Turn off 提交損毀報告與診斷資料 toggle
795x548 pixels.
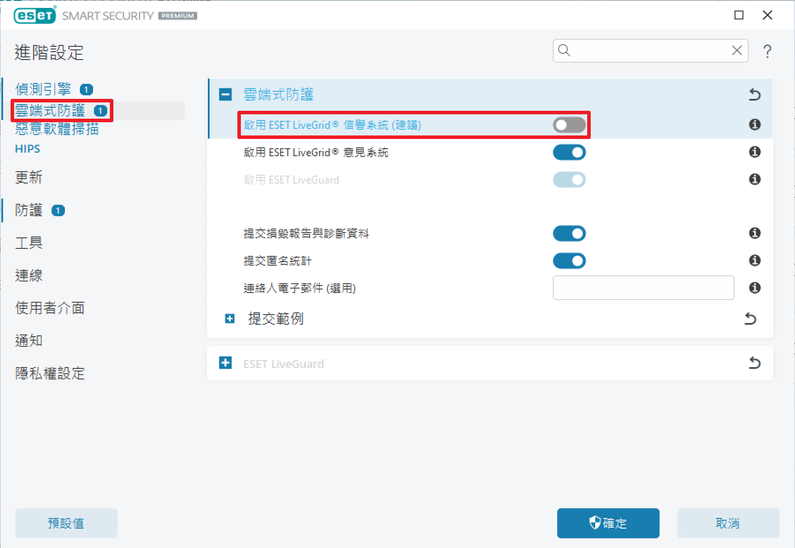pyautogui.click(x=569, y=233)
